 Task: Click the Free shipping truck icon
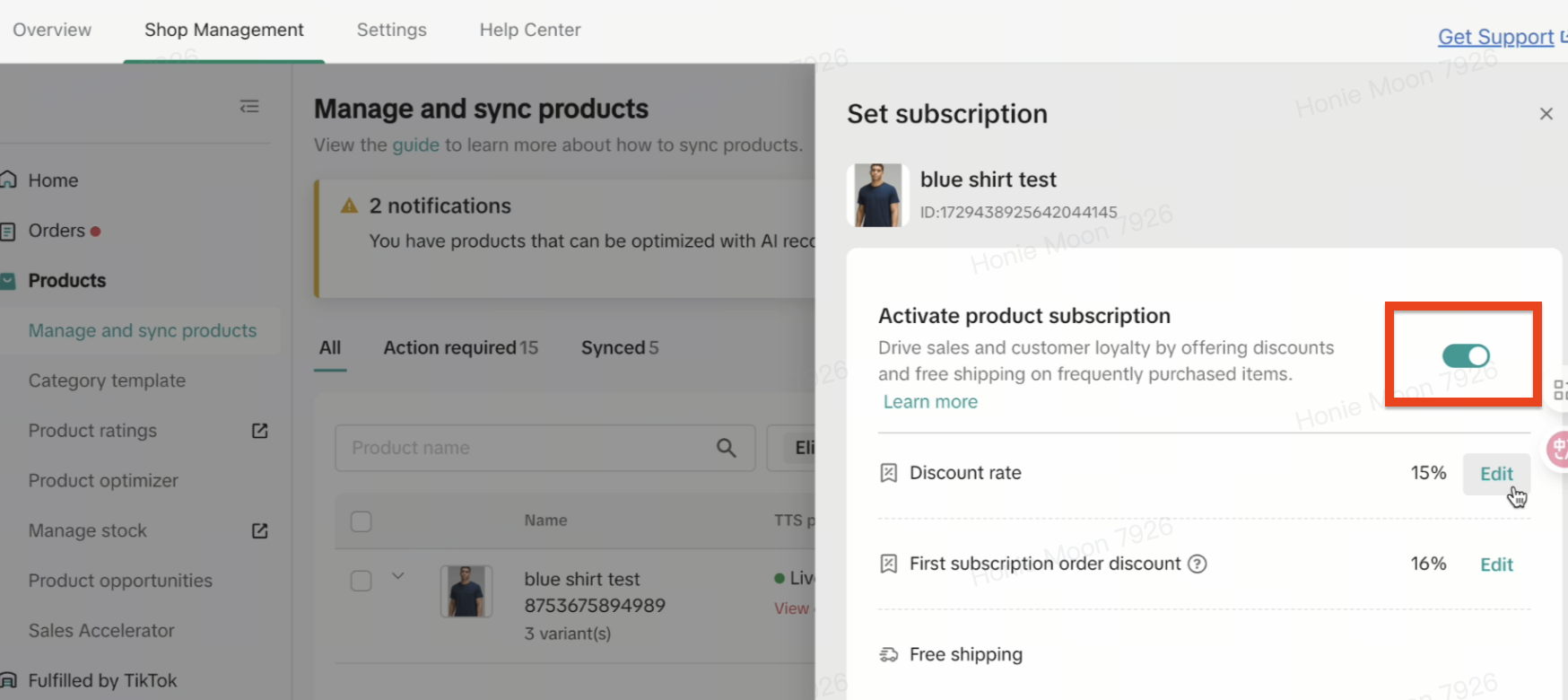pos(888,655)
